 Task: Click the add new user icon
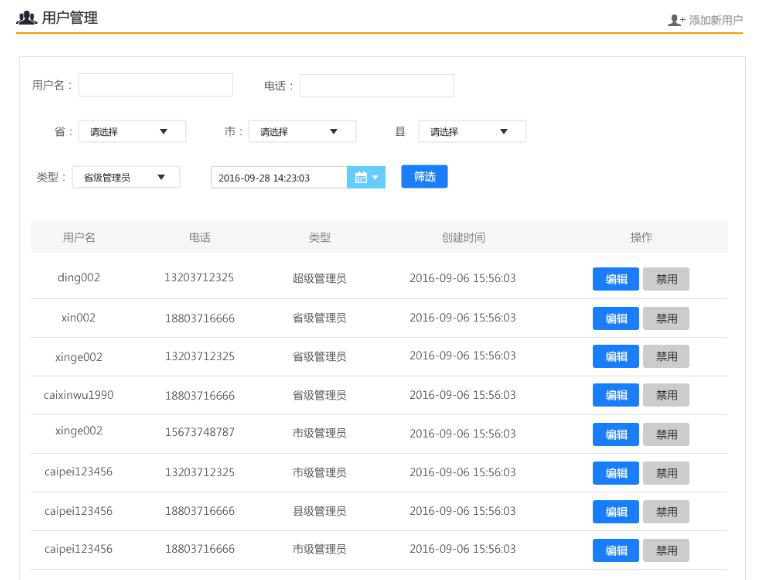[676, 20]
